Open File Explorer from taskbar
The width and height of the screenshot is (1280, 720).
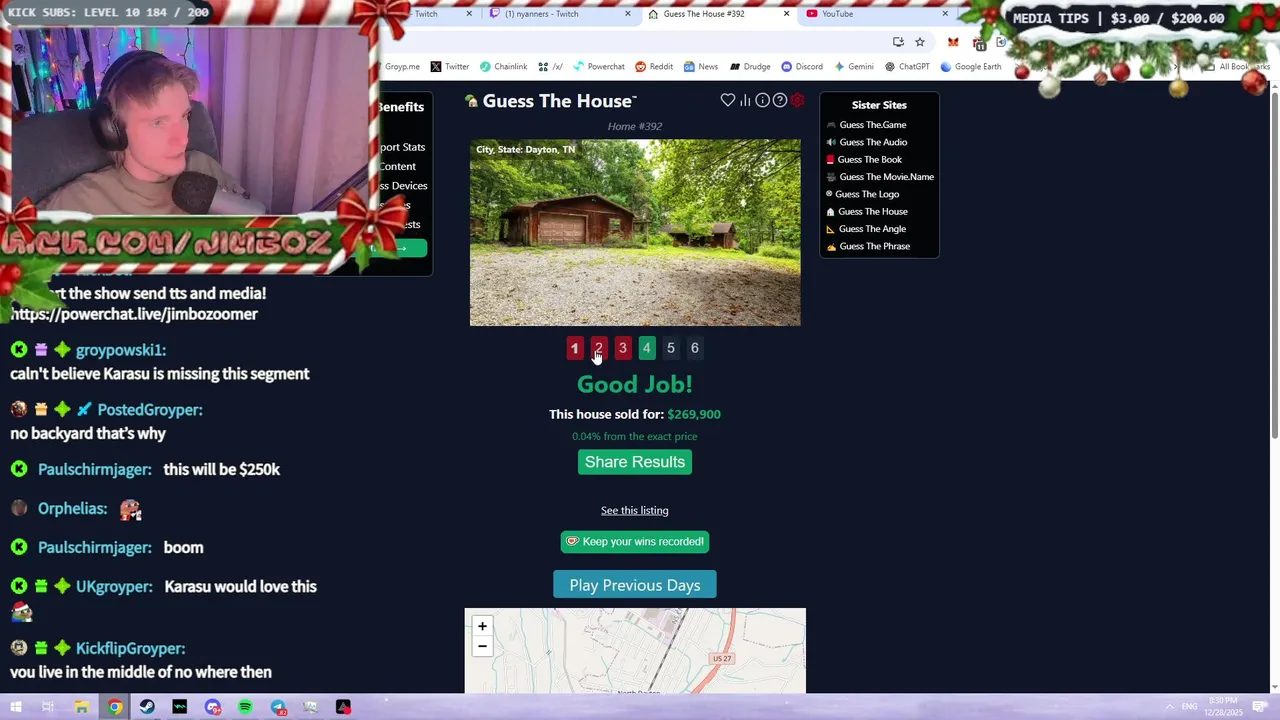tap(82, 707)
